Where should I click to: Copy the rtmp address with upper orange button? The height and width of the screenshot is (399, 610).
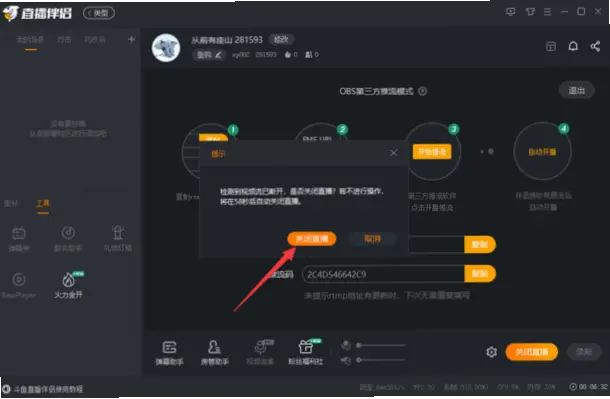(480, 244)
